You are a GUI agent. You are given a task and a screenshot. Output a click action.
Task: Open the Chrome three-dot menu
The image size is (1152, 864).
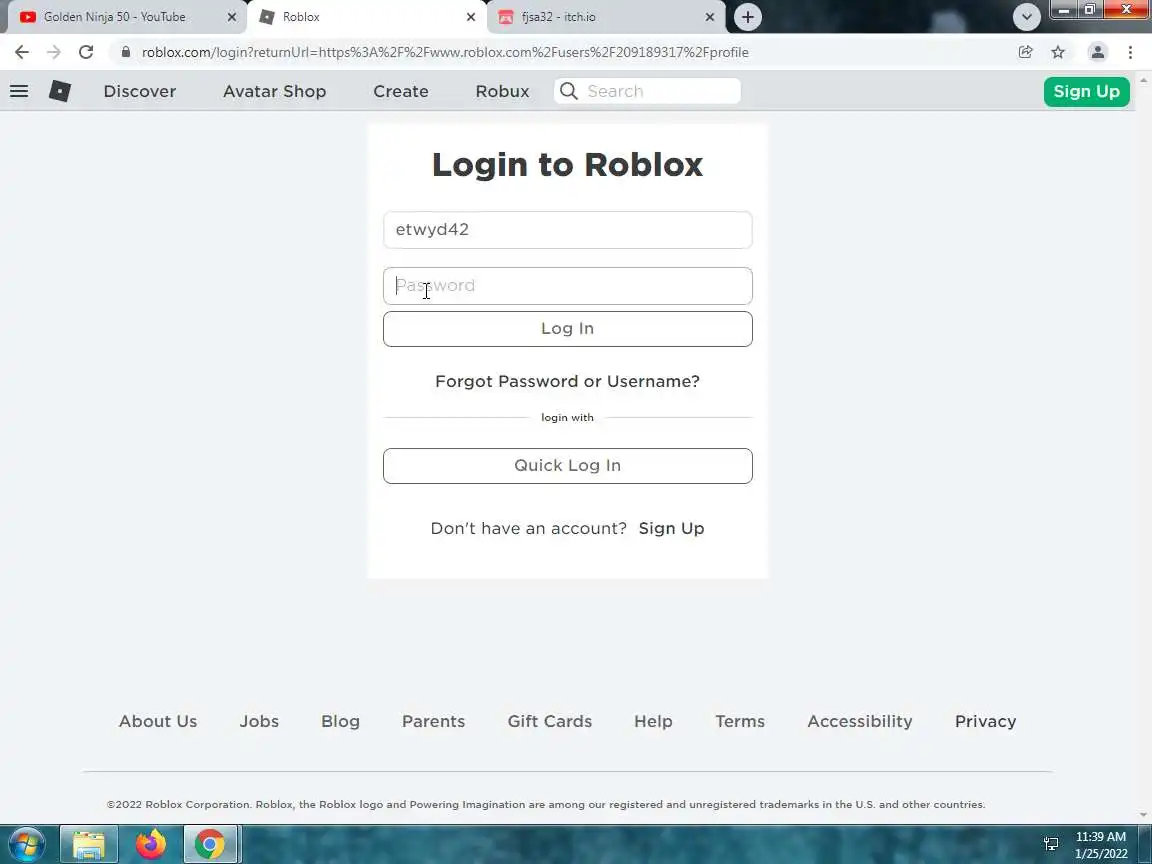pyautogui.click(x=1130, y=52)
